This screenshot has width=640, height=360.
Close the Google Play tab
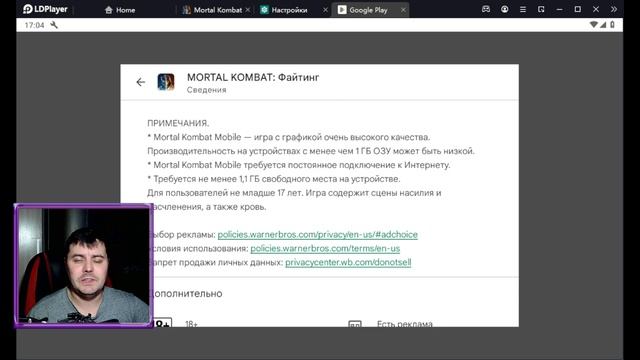(403, 9)
